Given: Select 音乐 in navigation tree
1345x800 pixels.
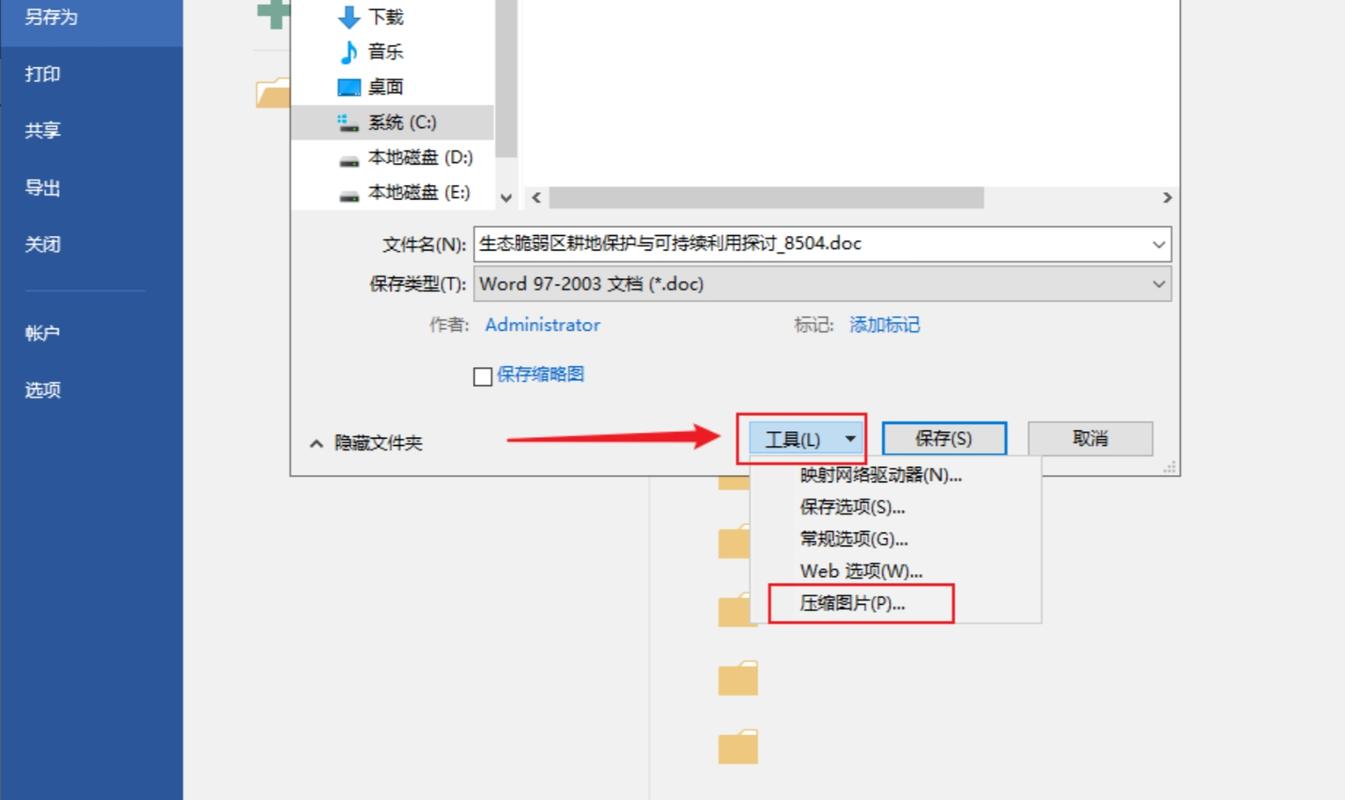Looking at the screenshot, I should (x=385, y=52).
